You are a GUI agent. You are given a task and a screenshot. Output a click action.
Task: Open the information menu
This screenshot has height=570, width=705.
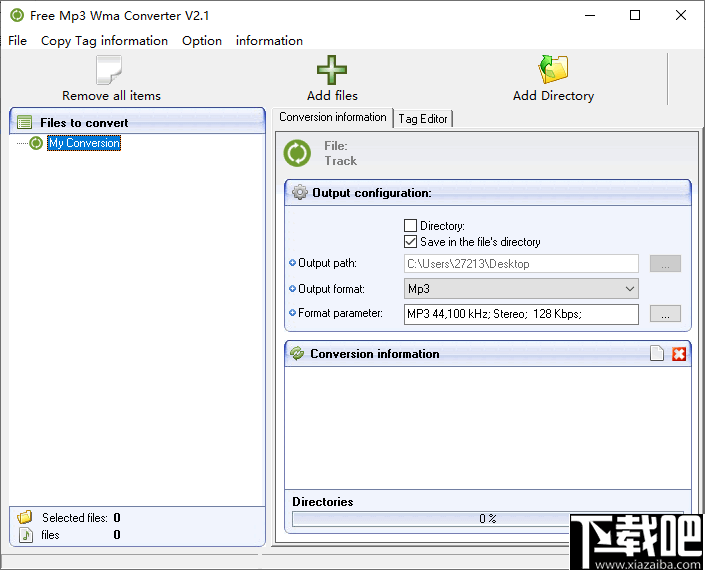pyautogui.click(x=269, y=40)
